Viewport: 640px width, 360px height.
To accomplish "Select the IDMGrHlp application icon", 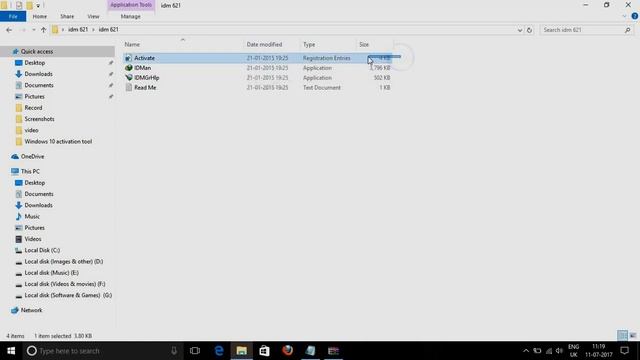I will 129,78.
